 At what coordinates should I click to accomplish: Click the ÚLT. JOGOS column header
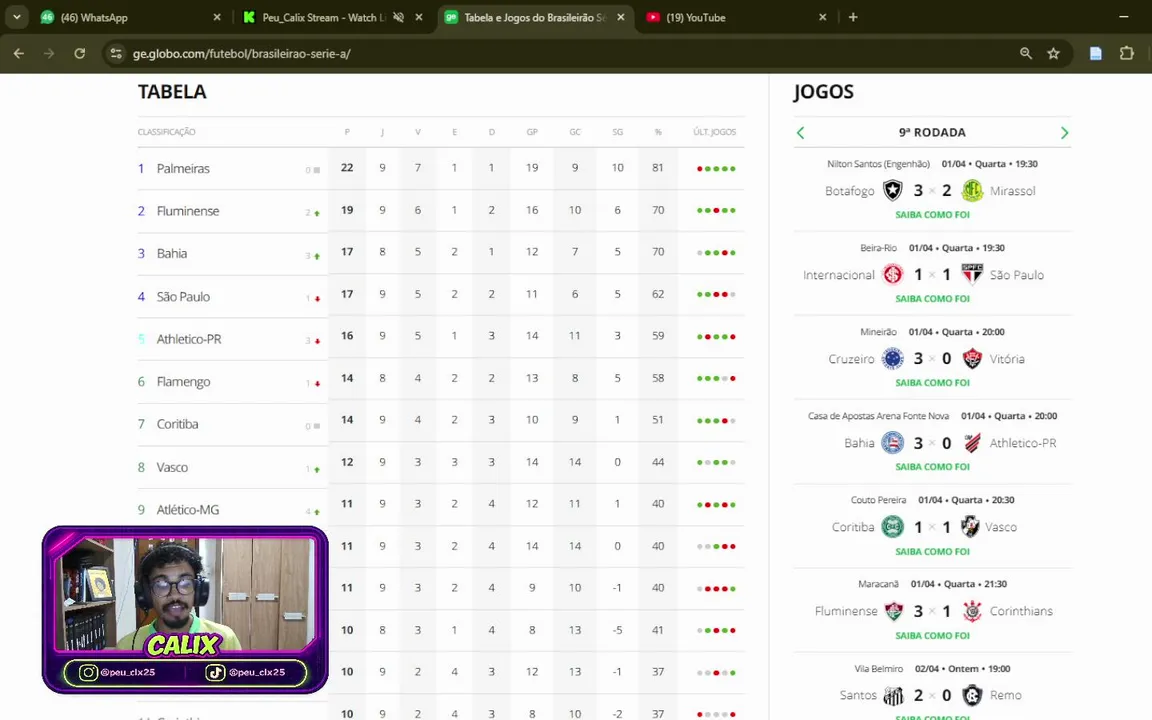pyautogui.click(x=714, y=132)
